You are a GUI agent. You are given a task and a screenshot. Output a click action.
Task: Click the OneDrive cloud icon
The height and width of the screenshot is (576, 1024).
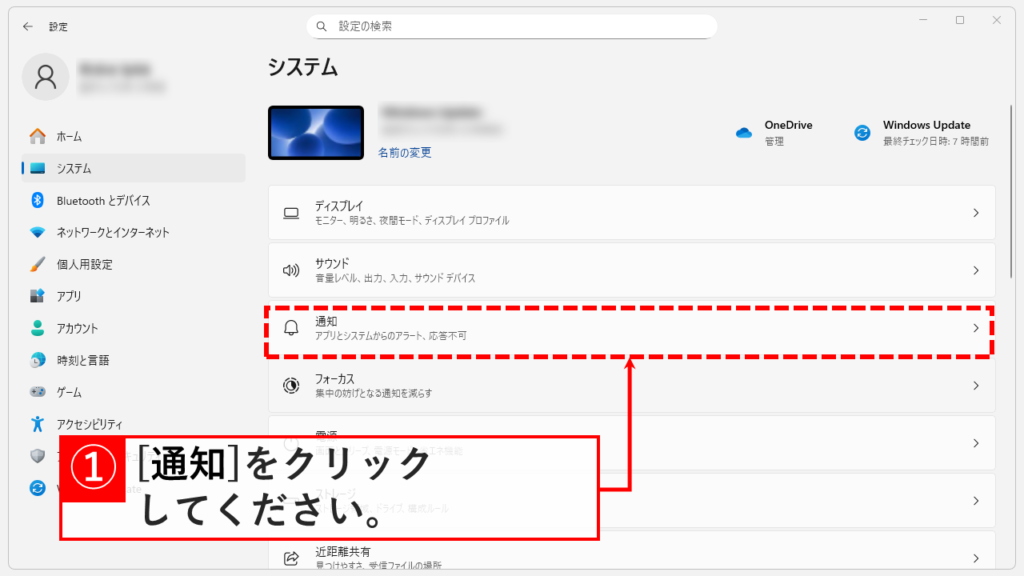point(744,130)
